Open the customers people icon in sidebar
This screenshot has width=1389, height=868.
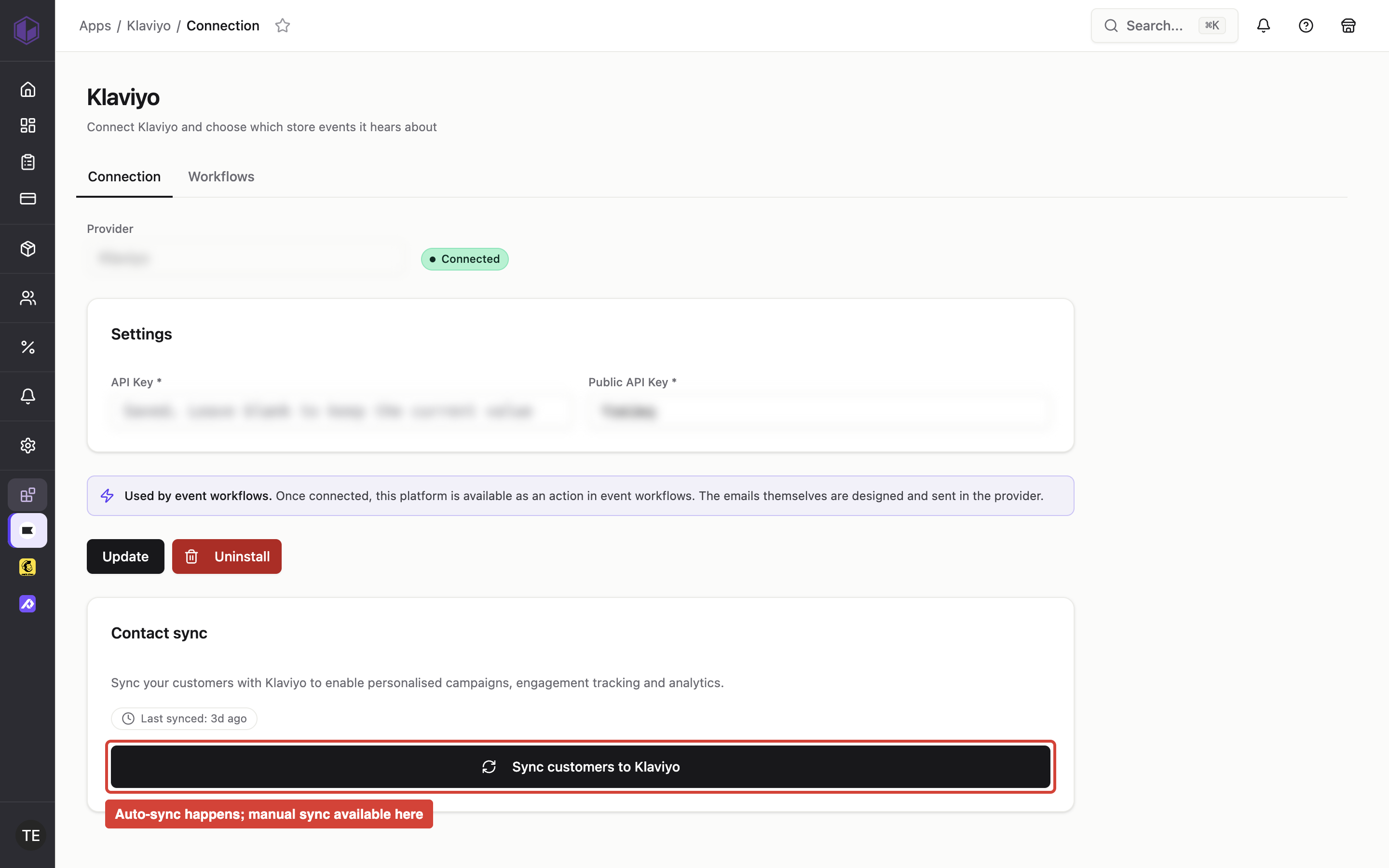pos(27,298)
